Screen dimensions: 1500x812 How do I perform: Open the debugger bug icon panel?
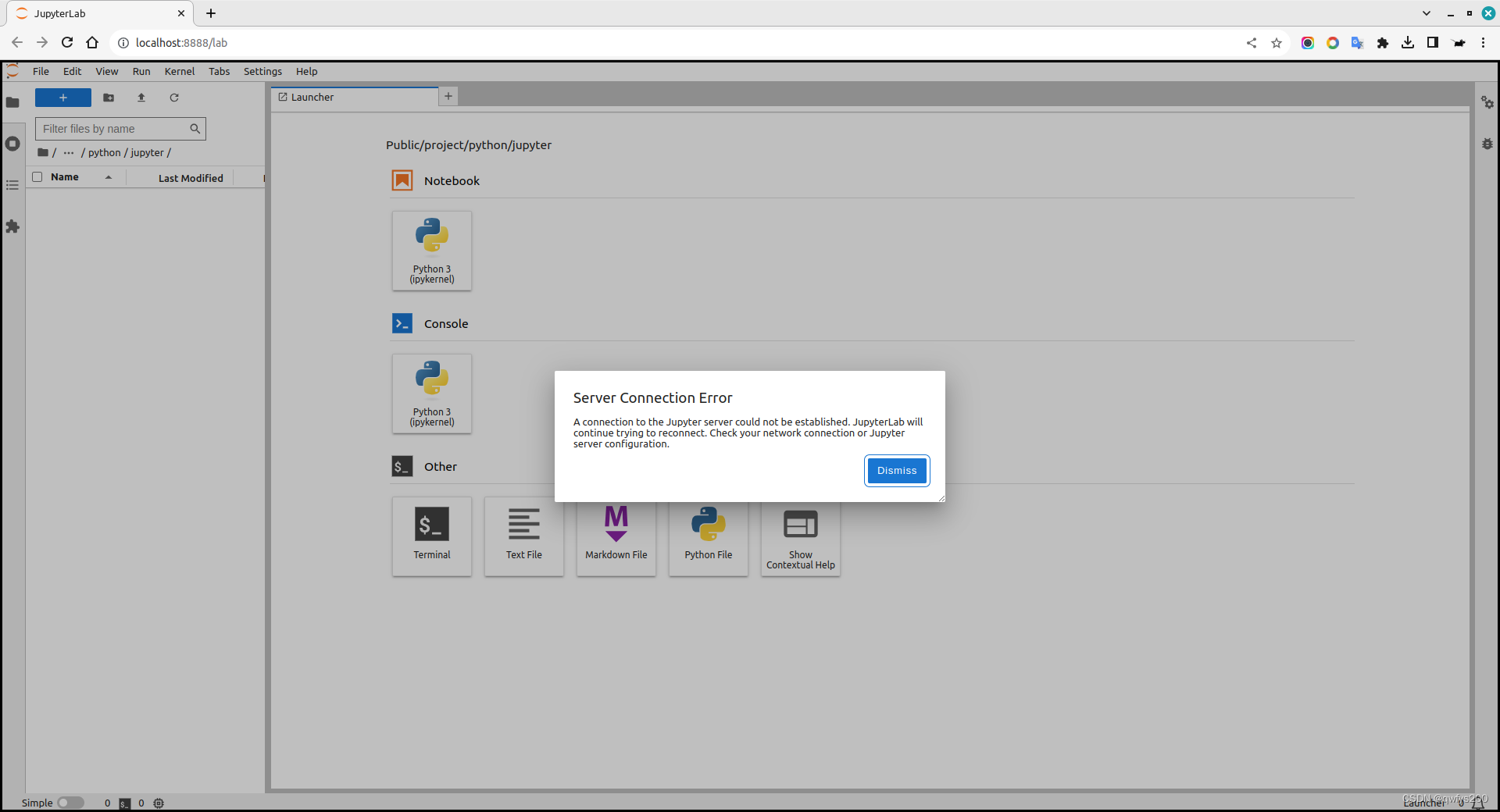coord(1487,144)
